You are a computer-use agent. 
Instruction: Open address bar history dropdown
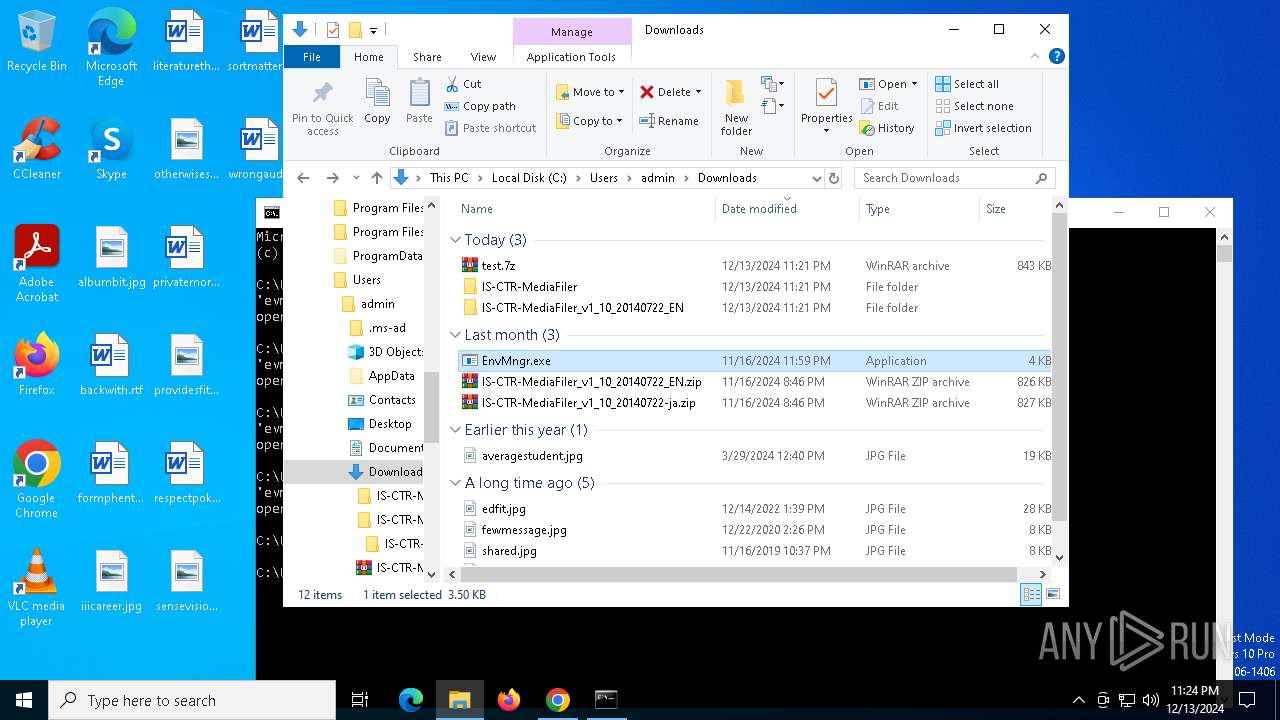coord(816,178)
